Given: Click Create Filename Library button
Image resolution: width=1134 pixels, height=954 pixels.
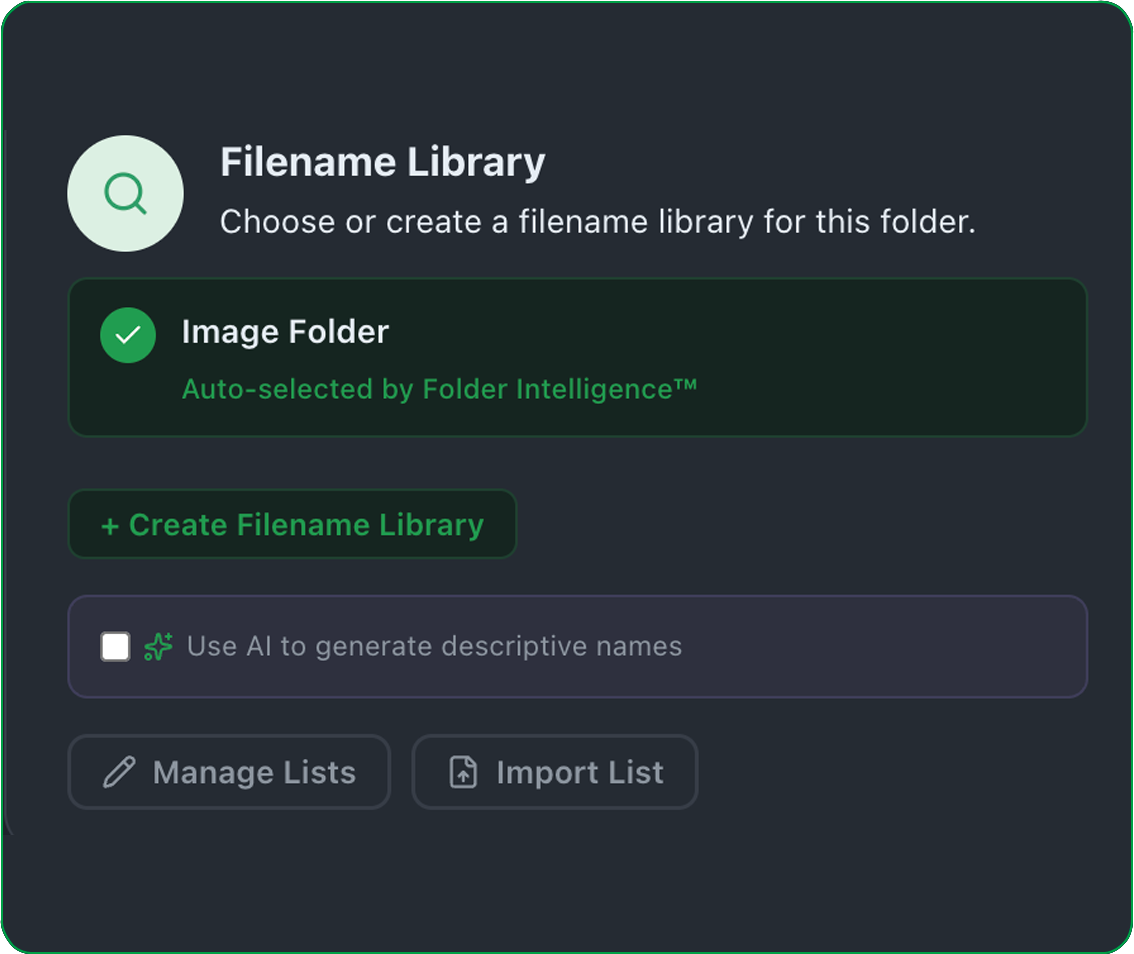Looking at the screenshot, I should [292, 524].
